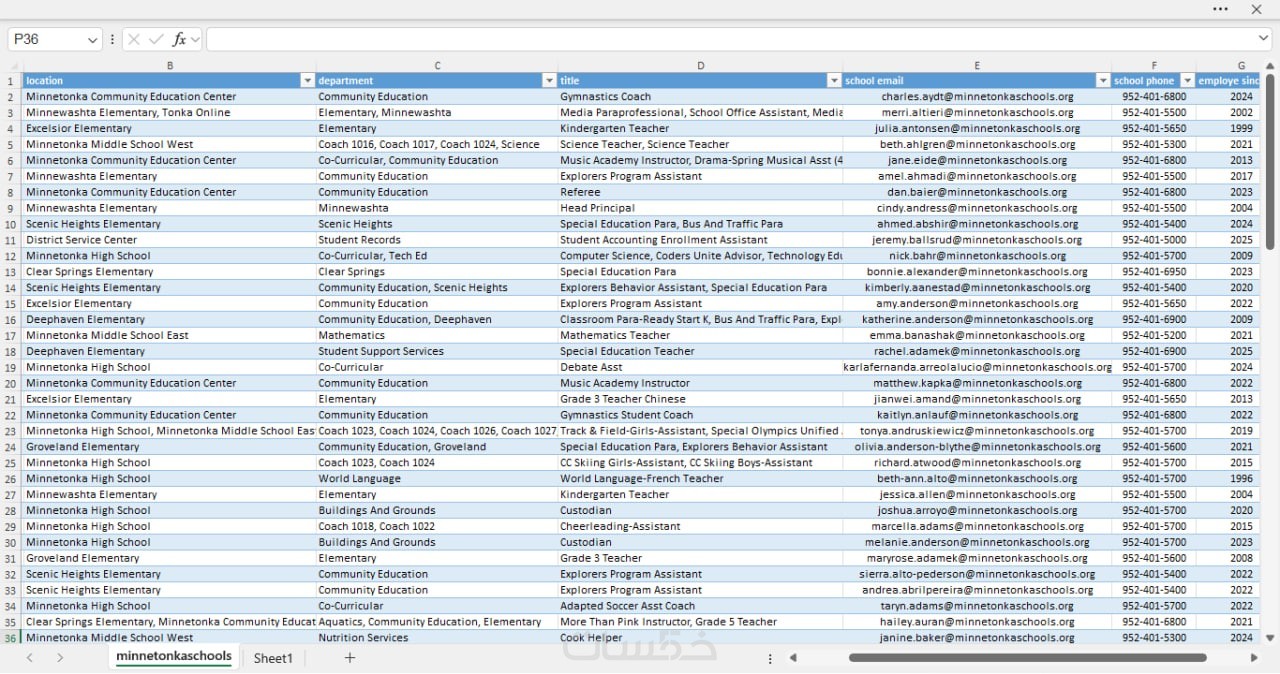Screen dimensions: 1280x674
Task: Open the function dropdown next to fx
Action: click(x=195, y=39)
